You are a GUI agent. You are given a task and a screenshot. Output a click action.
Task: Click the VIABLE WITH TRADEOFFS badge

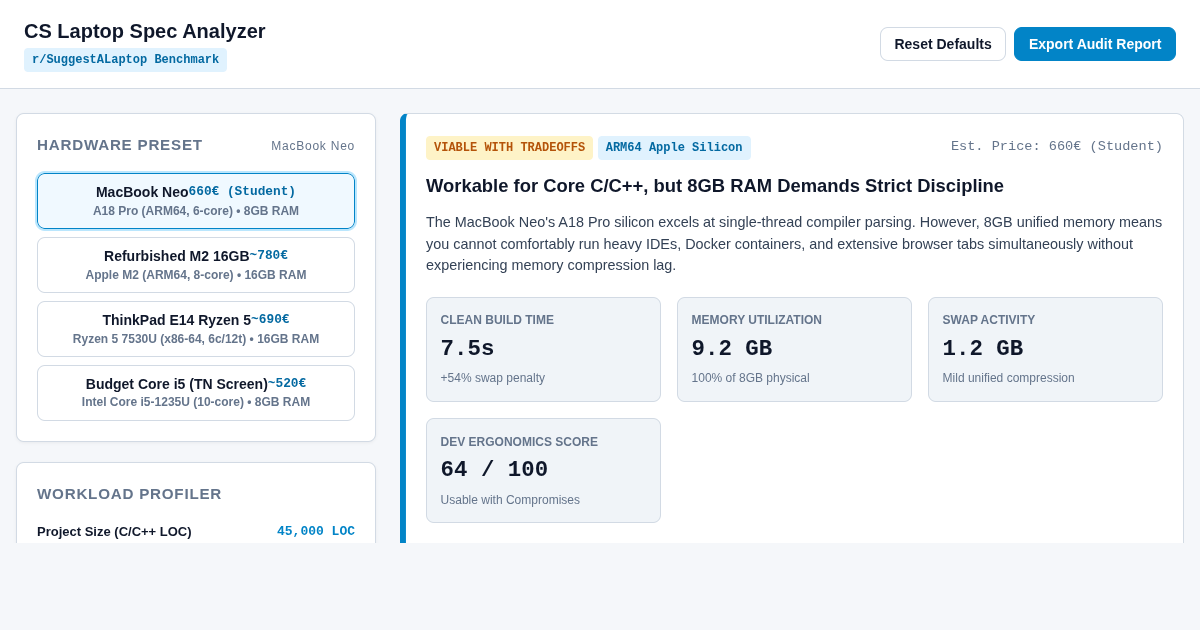(509, 148)
